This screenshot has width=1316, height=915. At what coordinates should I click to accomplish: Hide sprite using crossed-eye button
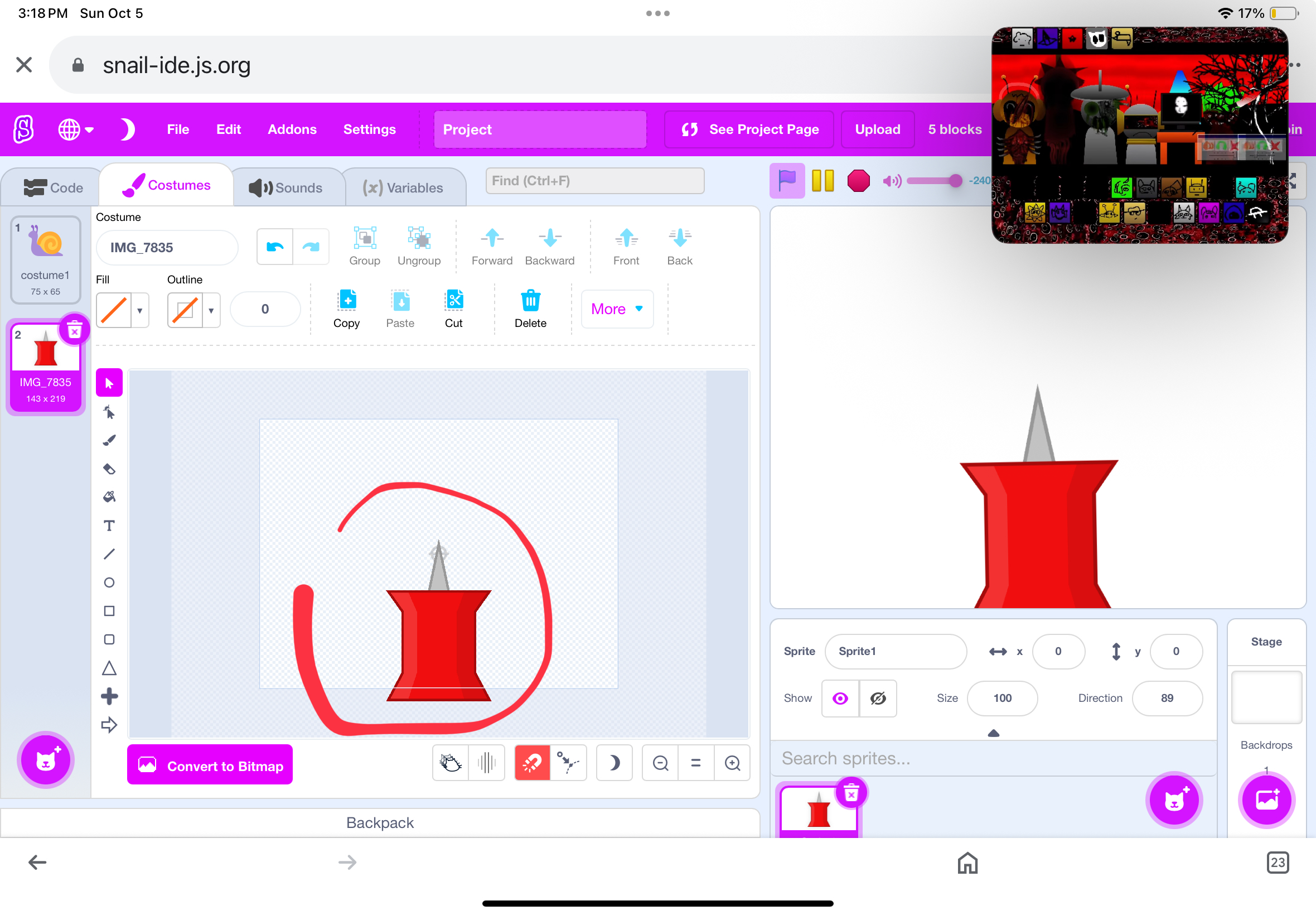pos(878,699)
